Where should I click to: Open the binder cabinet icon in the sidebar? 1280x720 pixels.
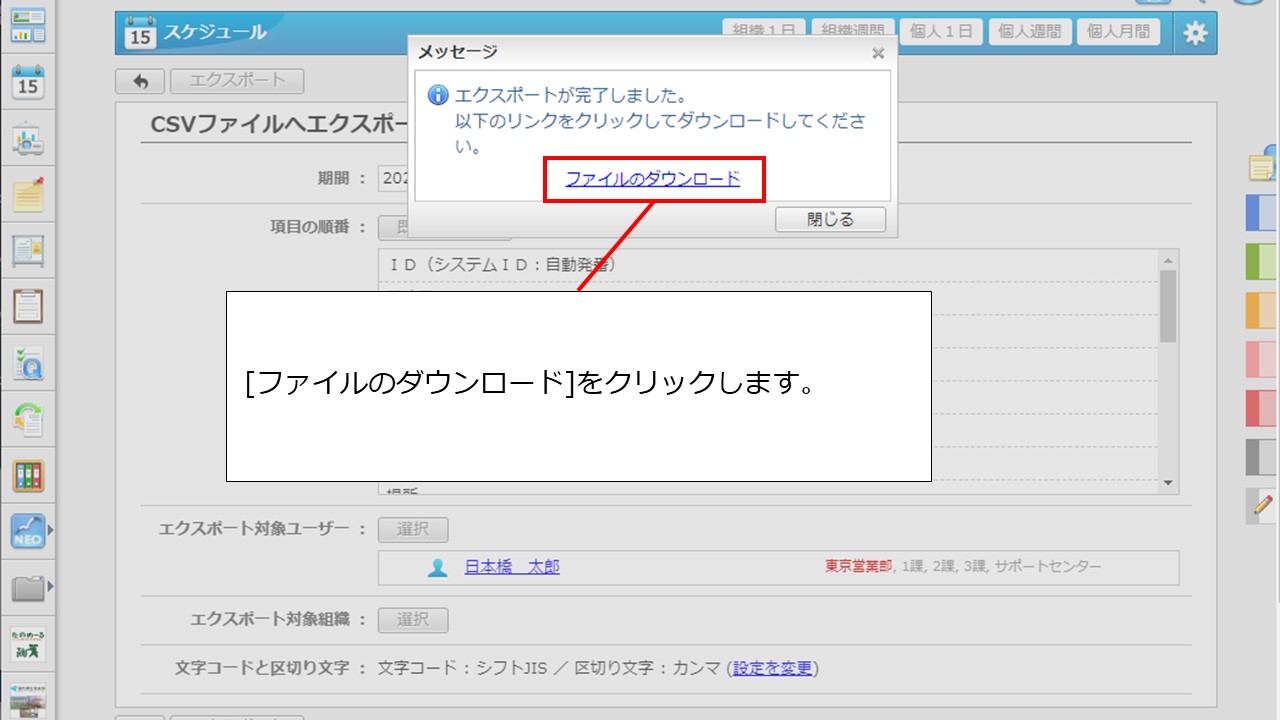pyautogui.click(x=28, y=475)
